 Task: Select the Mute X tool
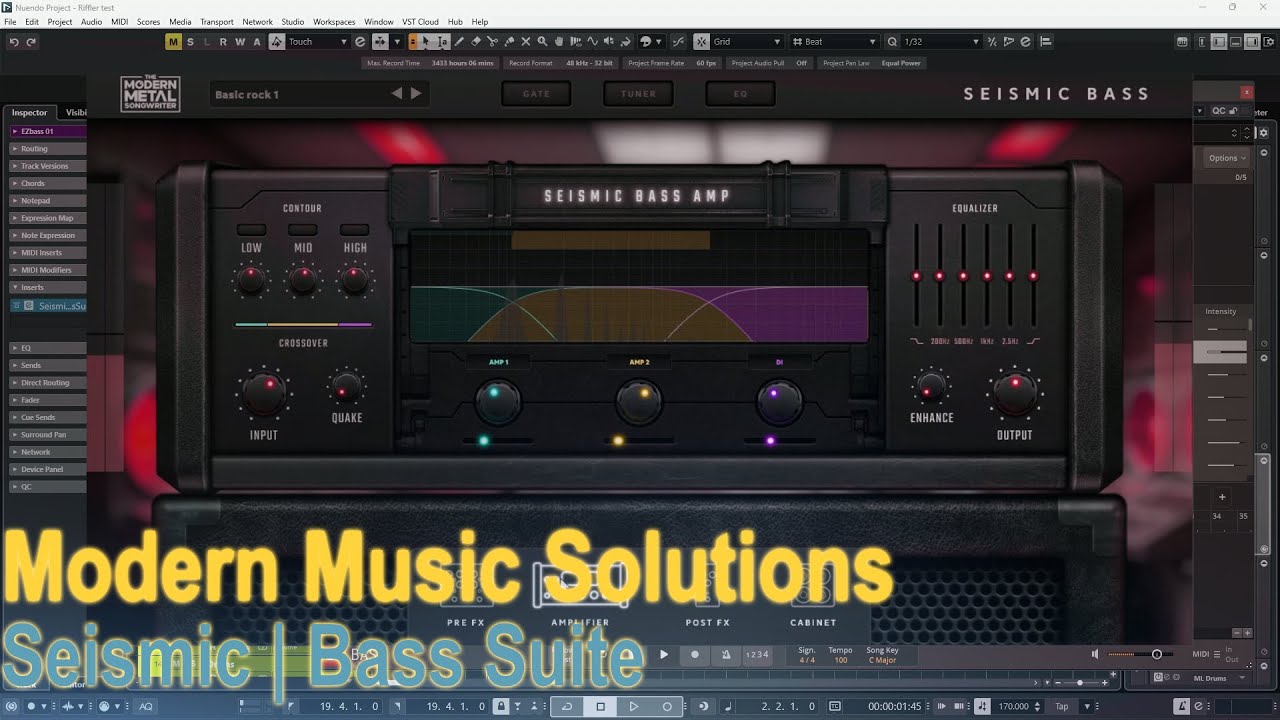[x=526, y=42]
